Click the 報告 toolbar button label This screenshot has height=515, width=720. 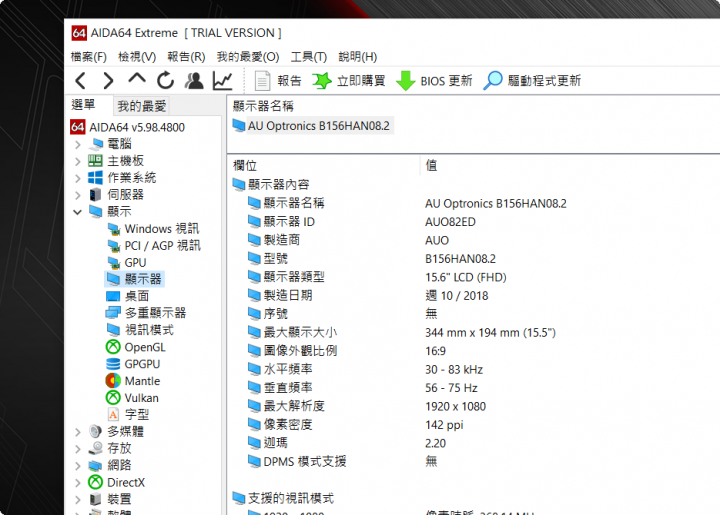pyautogui.click(x=289, y=81)
